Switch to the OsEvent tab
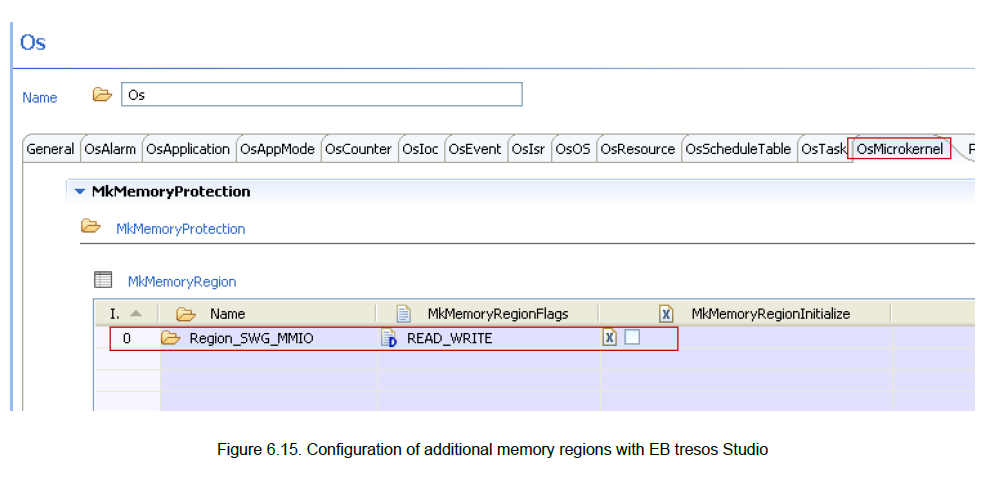The width and height of the screenshot is (987, 485). [475, 149]
